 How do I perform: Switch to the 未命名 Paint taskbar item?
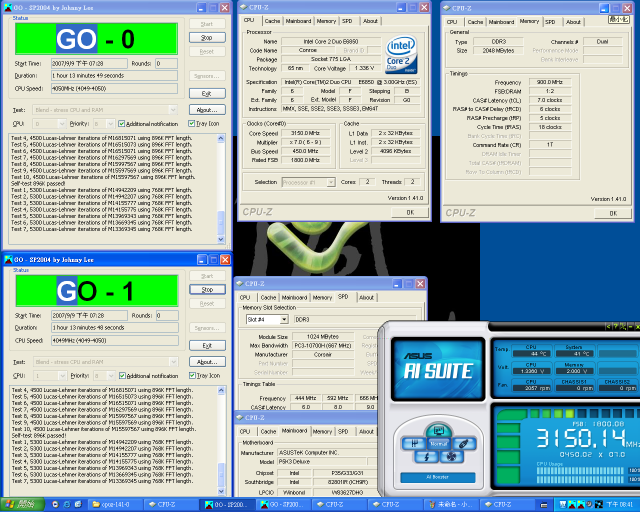[451, 505]
